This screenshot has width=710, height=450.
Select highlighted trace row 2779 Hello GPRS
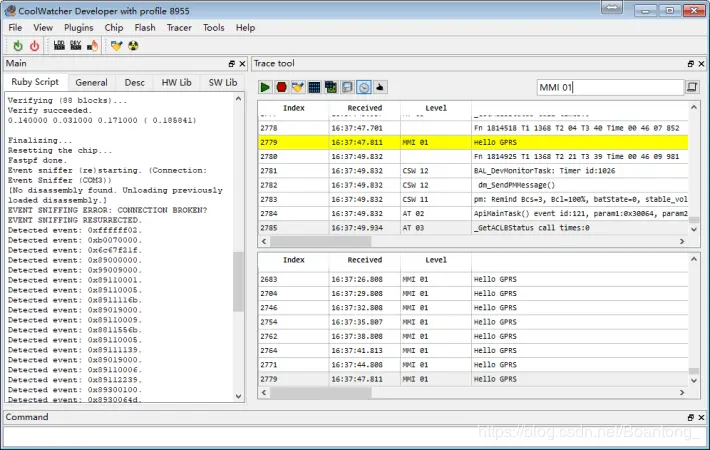[473, 142]
